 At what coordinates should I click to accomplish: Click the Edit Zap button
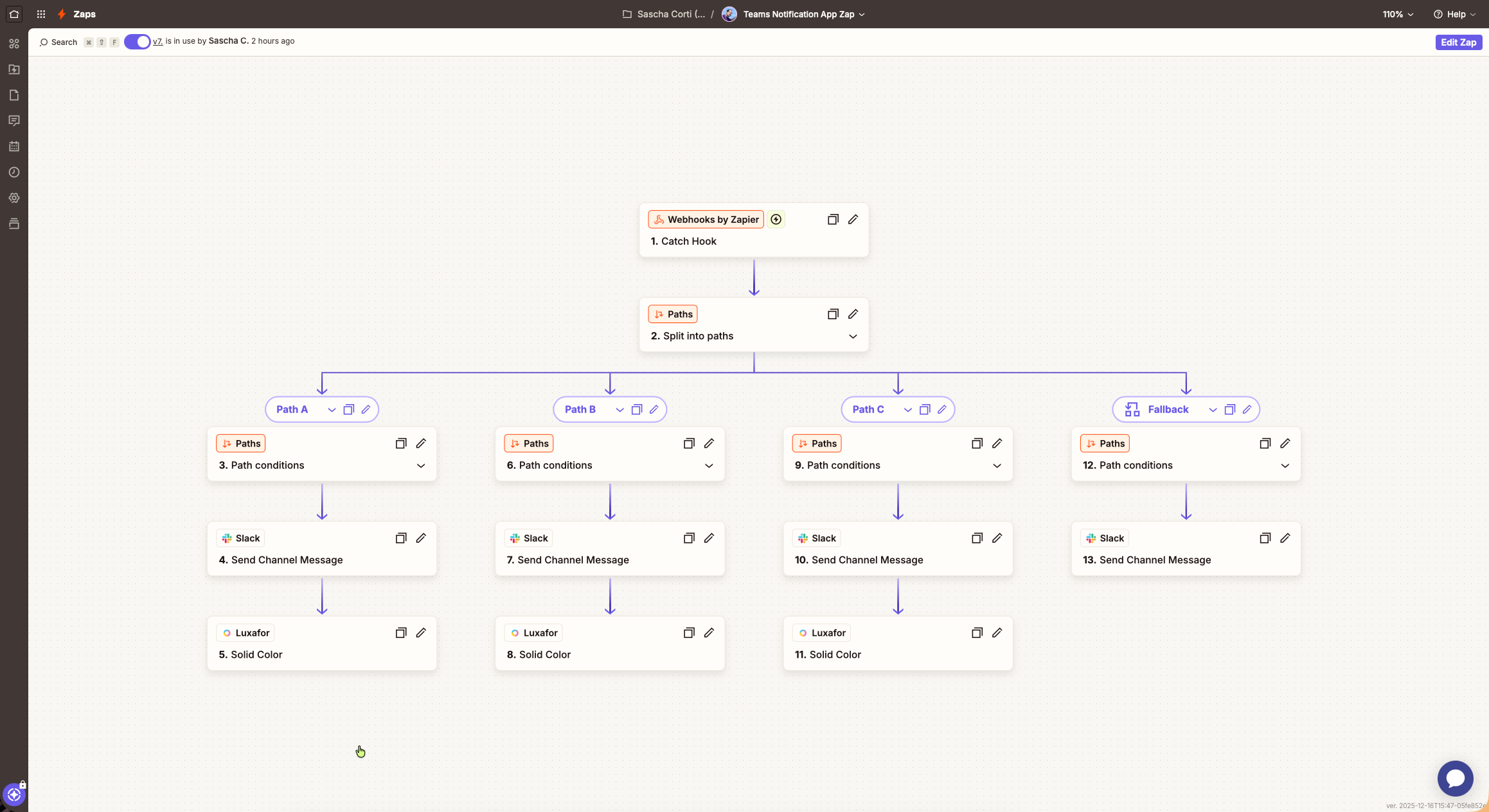coord(1458,42)
